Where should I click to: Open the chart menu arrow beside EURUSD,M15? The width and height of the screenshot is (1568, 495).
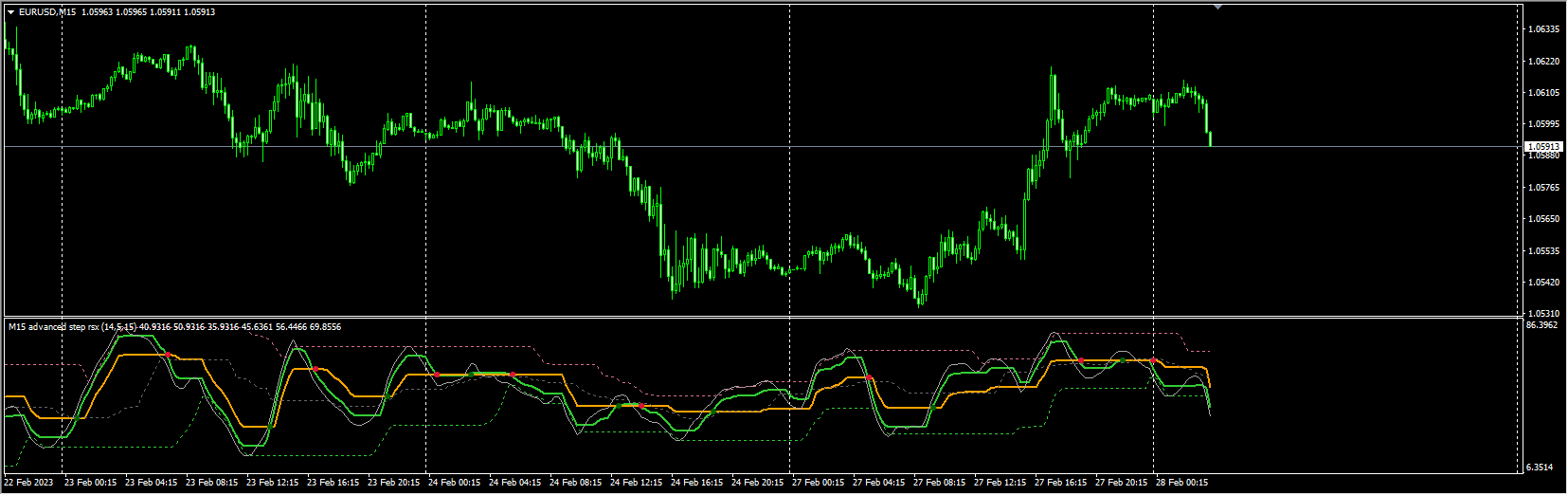(x=10, y=12)
